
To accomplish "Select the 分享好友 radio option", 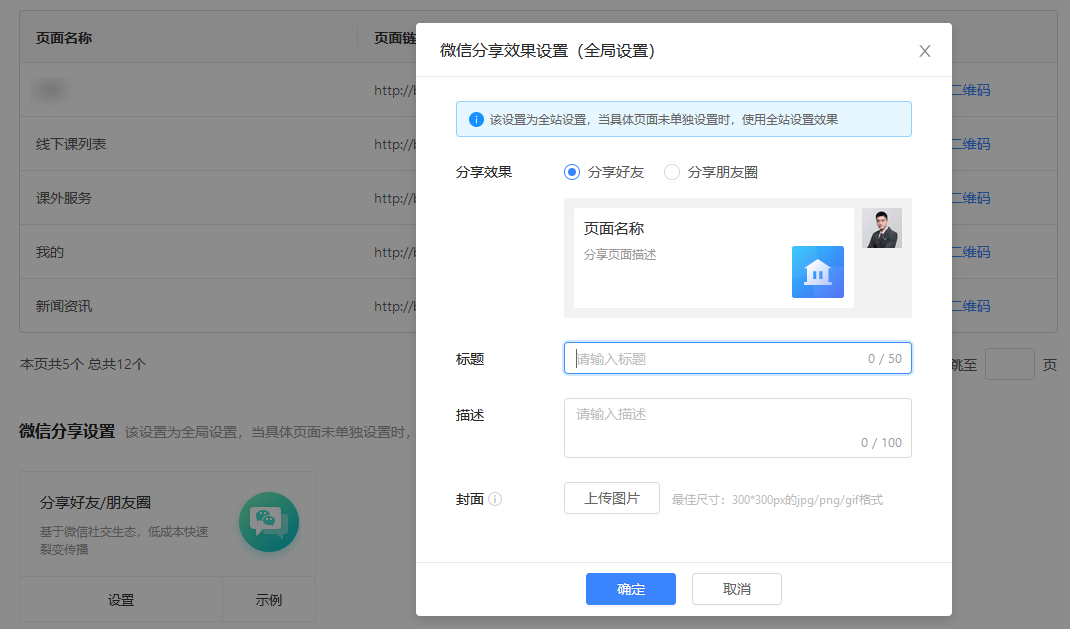I will click(x=572, y=172).
